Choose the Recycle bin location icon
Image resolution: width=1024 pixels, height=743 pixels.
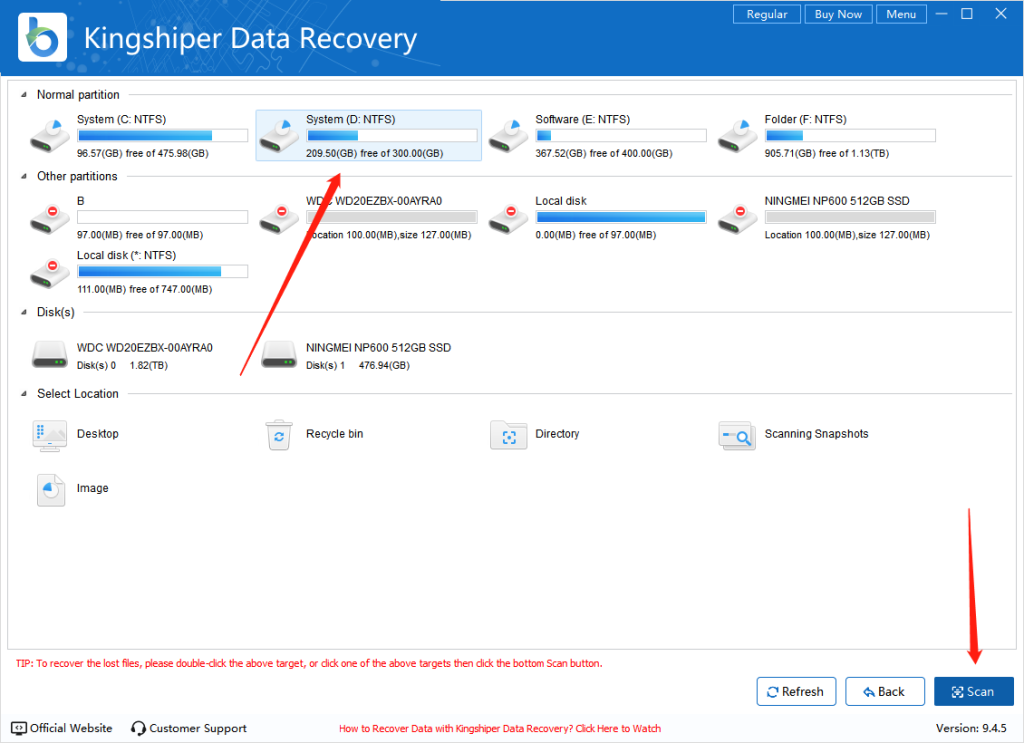279,435
